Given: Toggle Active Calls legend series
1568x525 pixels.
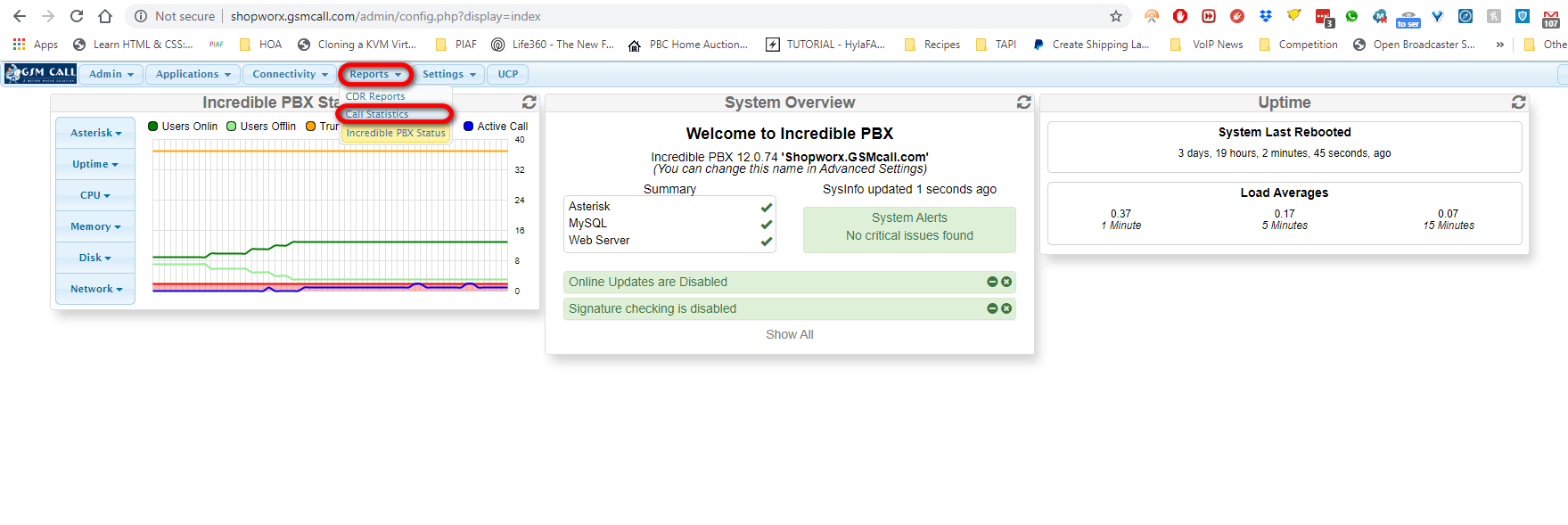Looking at the screenshot, I should tap(496, 127).
